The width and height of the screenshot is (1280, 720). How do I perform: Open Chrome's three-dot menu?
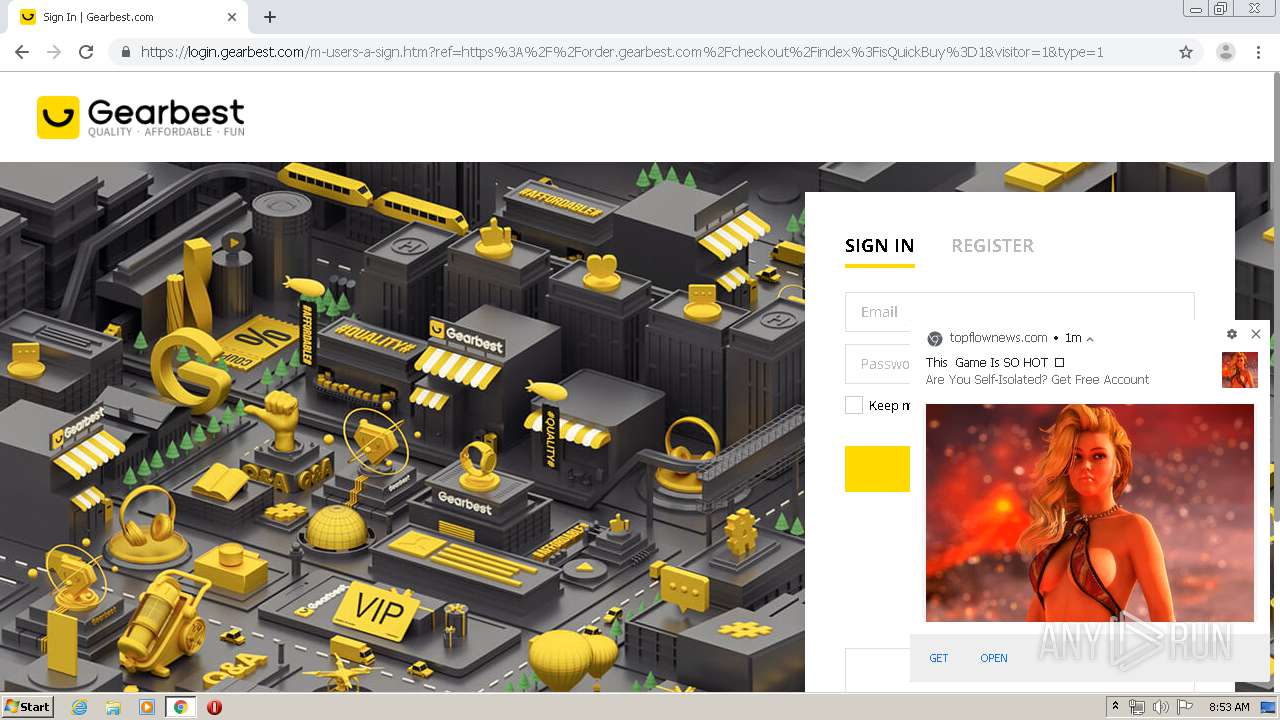coord(1258,52)
